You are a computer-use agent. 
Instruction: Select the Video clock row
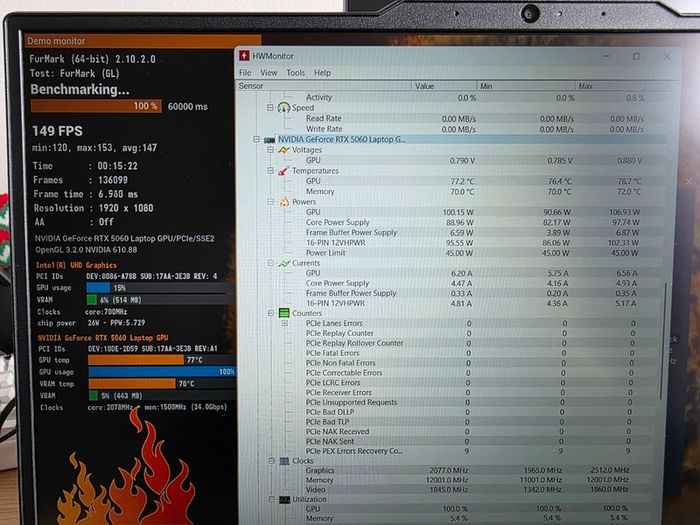(x=467, y=490)
